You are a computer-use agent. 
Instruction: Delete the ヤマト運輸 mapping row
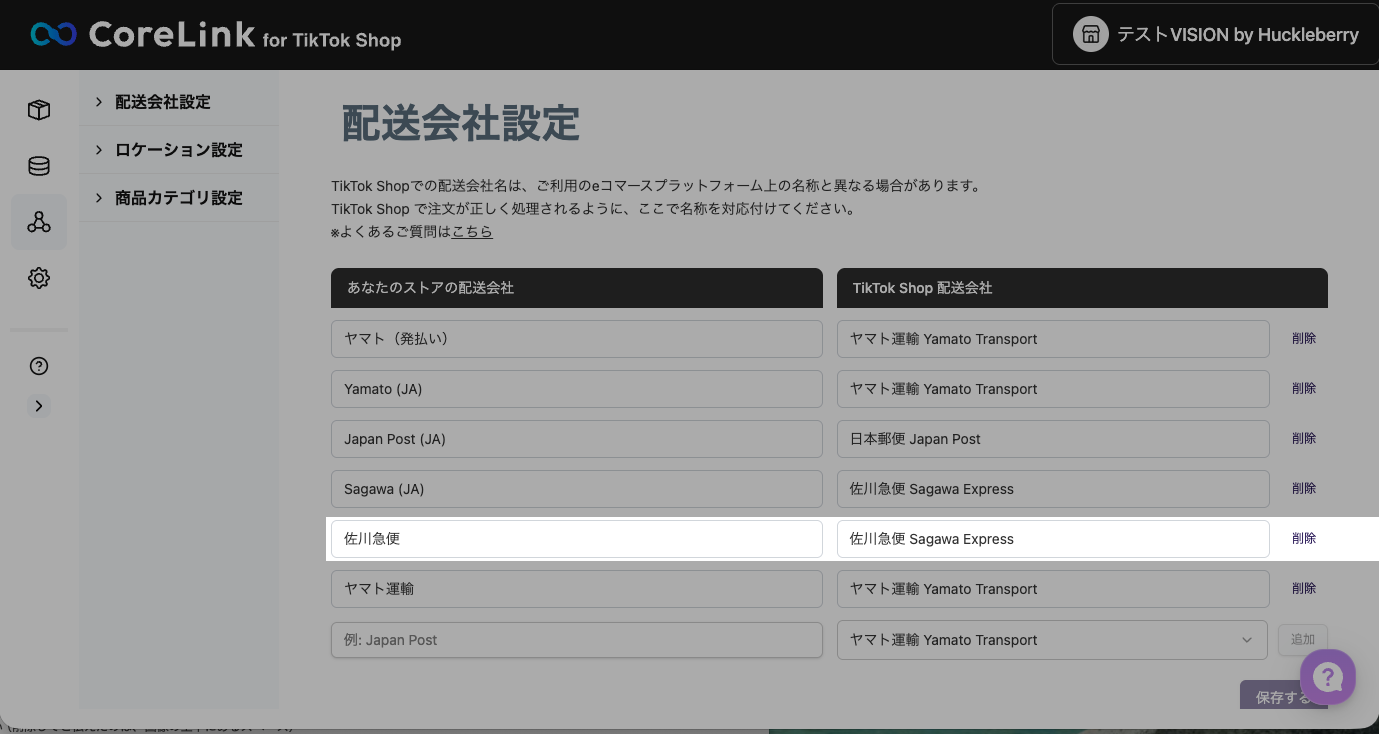click(1304, 588)
